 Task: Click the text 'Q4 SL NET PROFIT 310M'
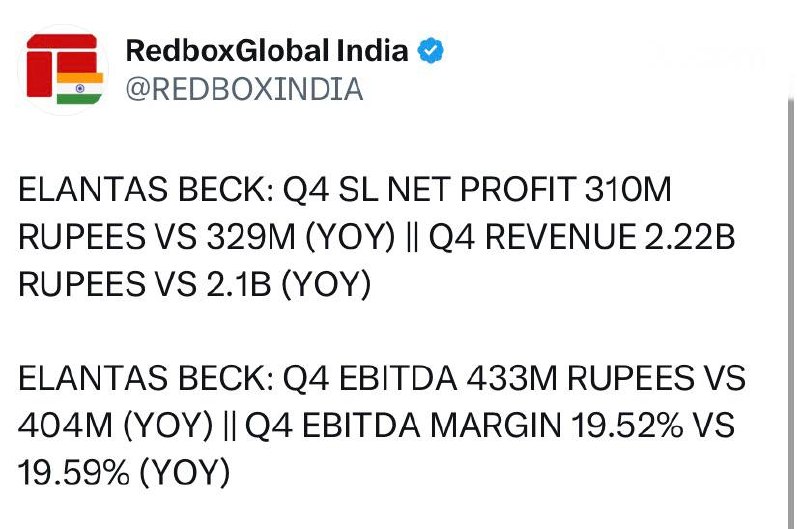[477, 190]
